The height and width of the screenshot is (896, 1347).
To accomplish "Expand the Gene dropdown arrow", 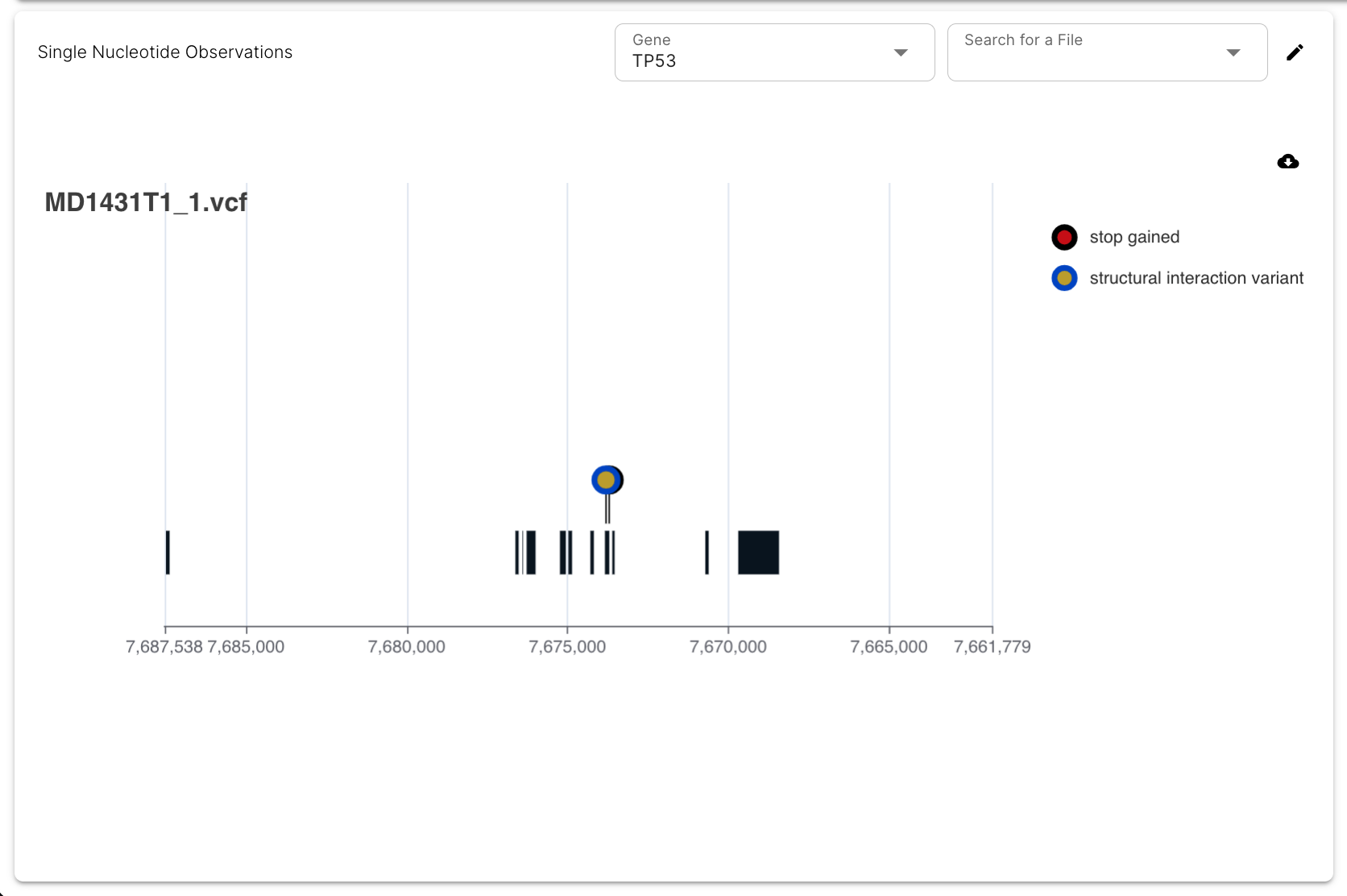I will (901, 53).
